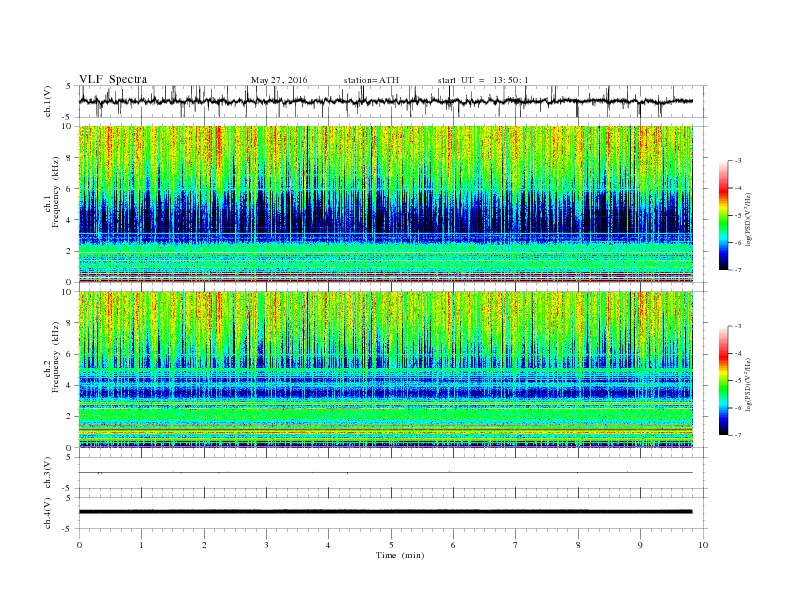Select the date text "May 27, 2016"
Screen dimensions: 792x612
[x=279, y=80]
